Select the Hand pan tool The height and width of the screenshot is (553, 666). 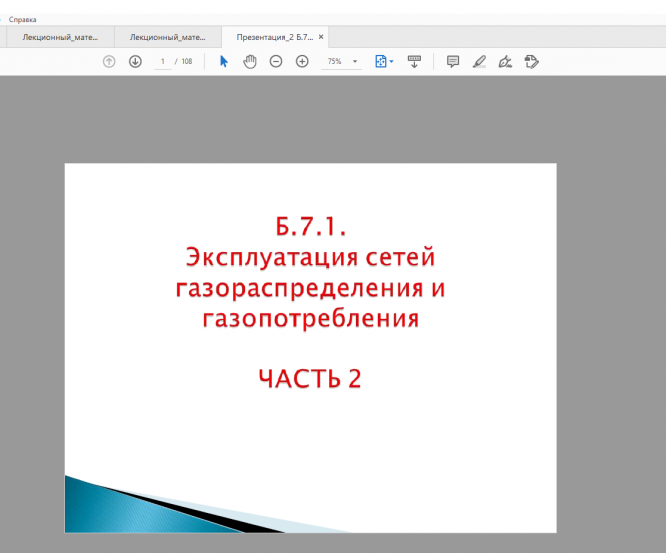[250, 62]
